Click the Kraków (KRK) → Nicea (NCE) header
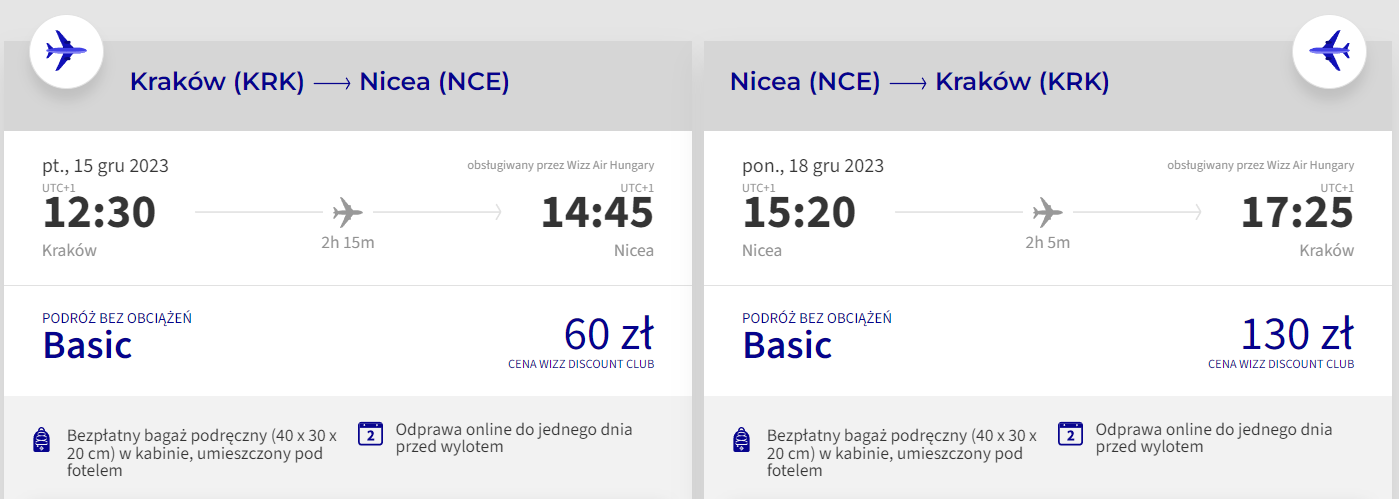This screenshot has width=1399, height=499. click(x=320, y=82)
